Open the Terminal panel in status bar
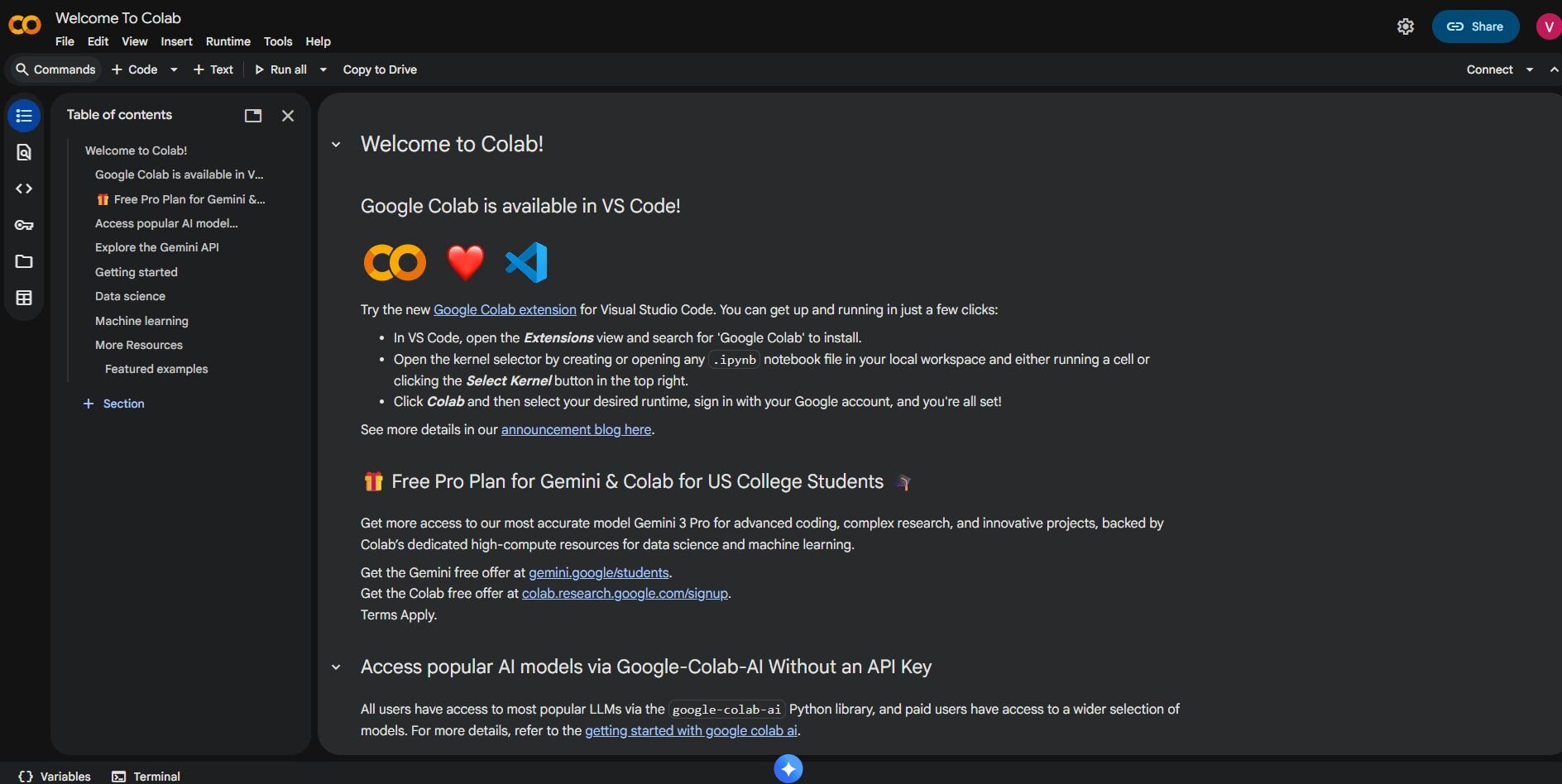The height and width of the screenshot is (784, 1562). [x=146, y=777]
